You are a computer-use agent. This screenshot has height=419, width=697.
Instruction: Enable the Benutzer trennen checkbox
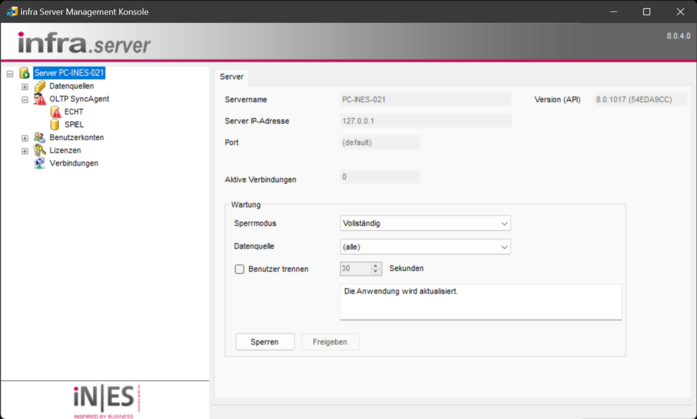tap(239, 269)
